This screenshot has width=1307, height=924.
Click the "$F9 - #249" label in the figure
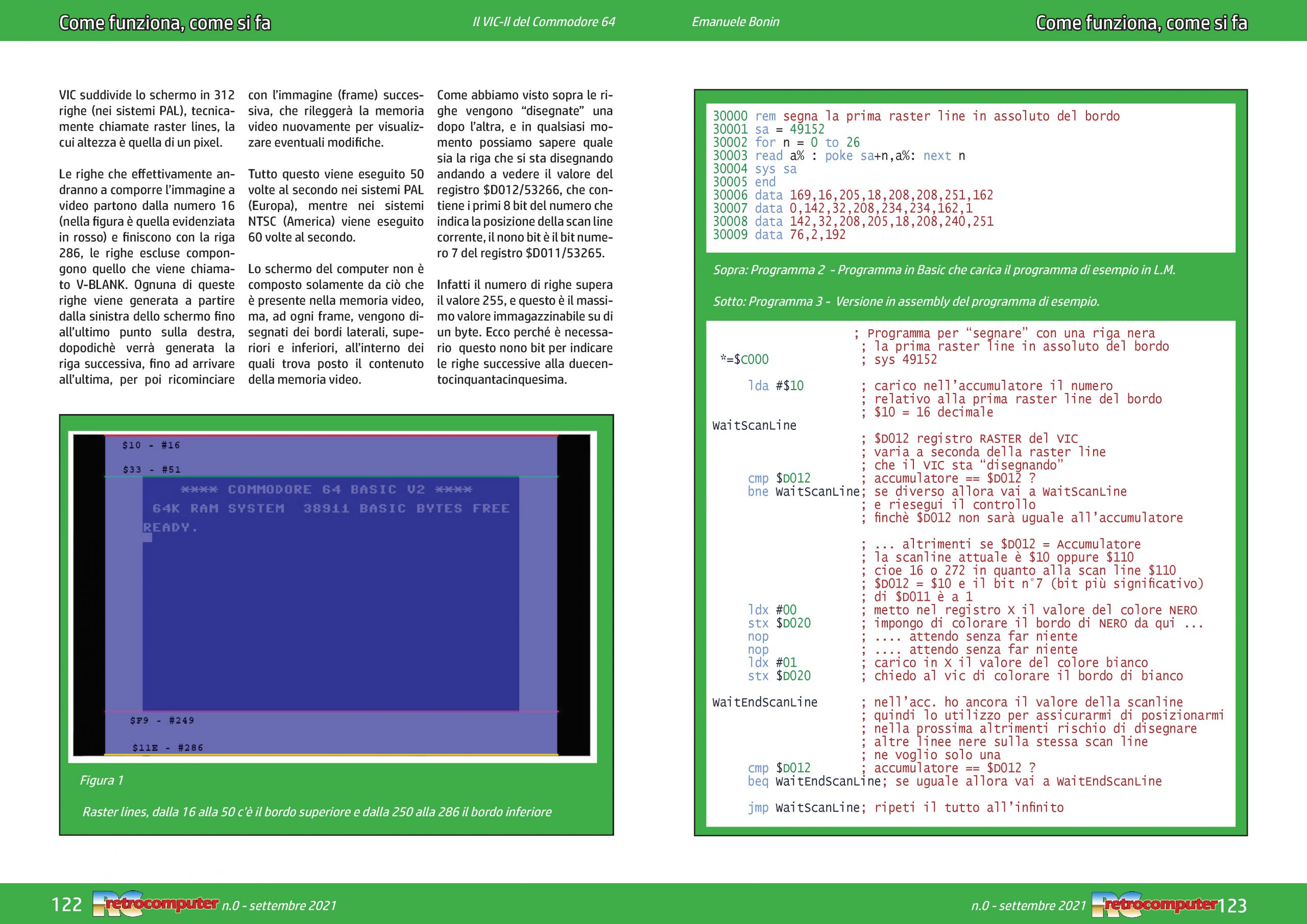(162, 720)
